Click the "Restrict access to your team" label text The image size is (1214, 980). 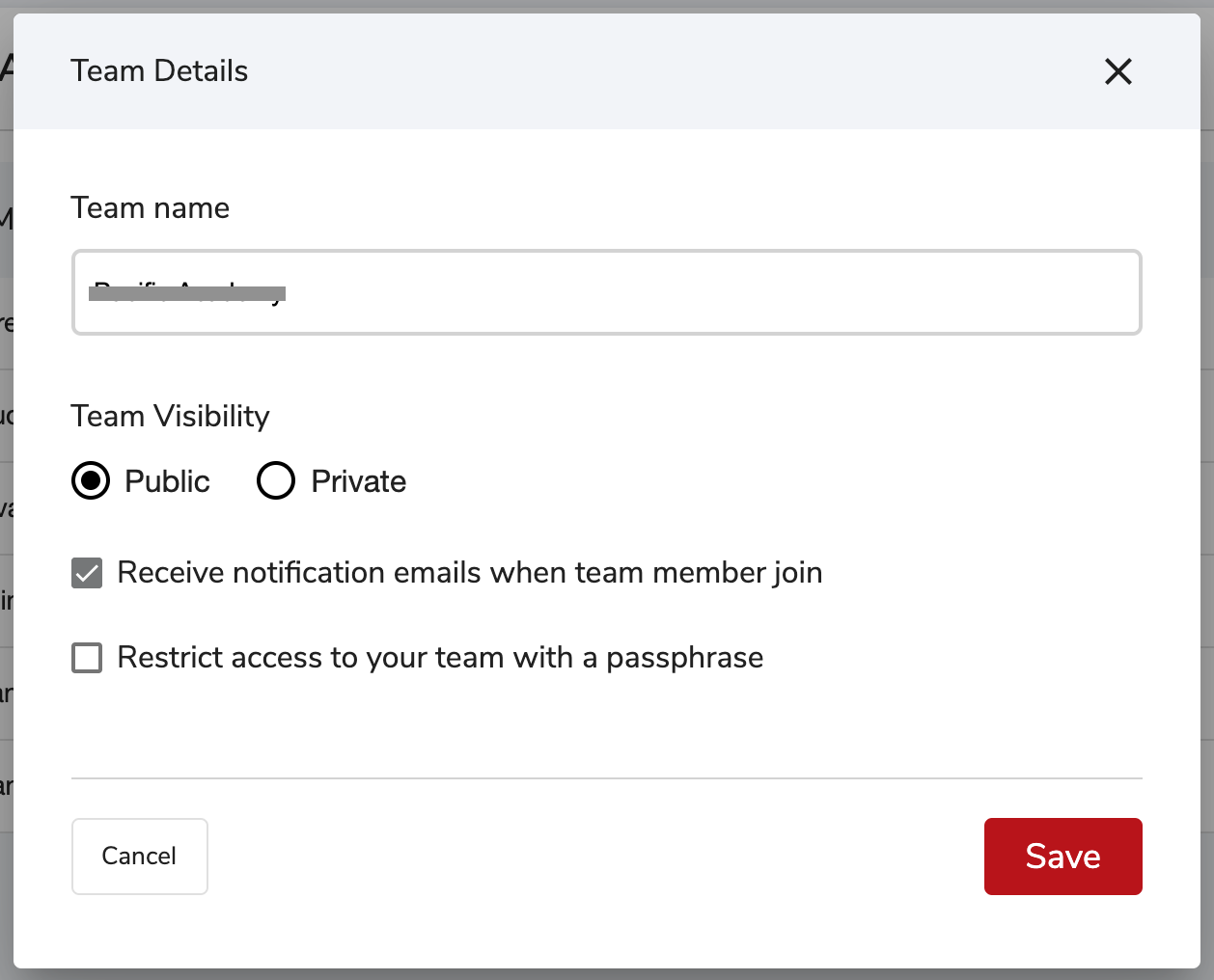[440, 658]
